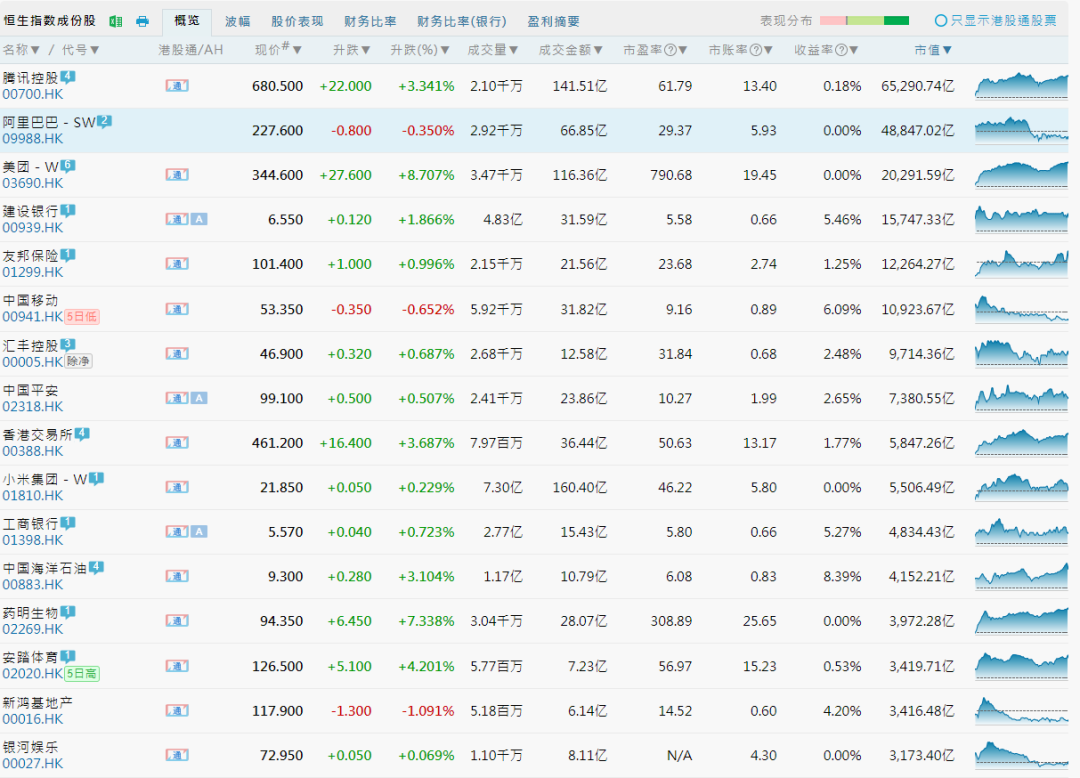The image size is (1080, 778).
Task: Open the help icon next to 市账率
Action: pos(756,50)
